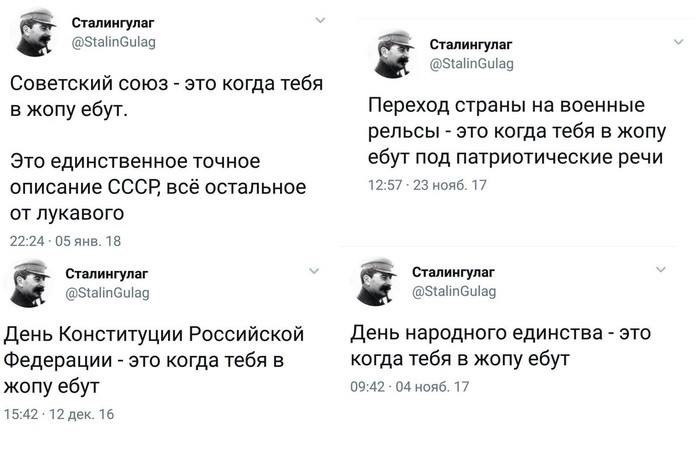This screenshot has width=700, height=459.
Task: Open the timestamp 15:42 · 12 дек. 16
Action: pos(60,414)
